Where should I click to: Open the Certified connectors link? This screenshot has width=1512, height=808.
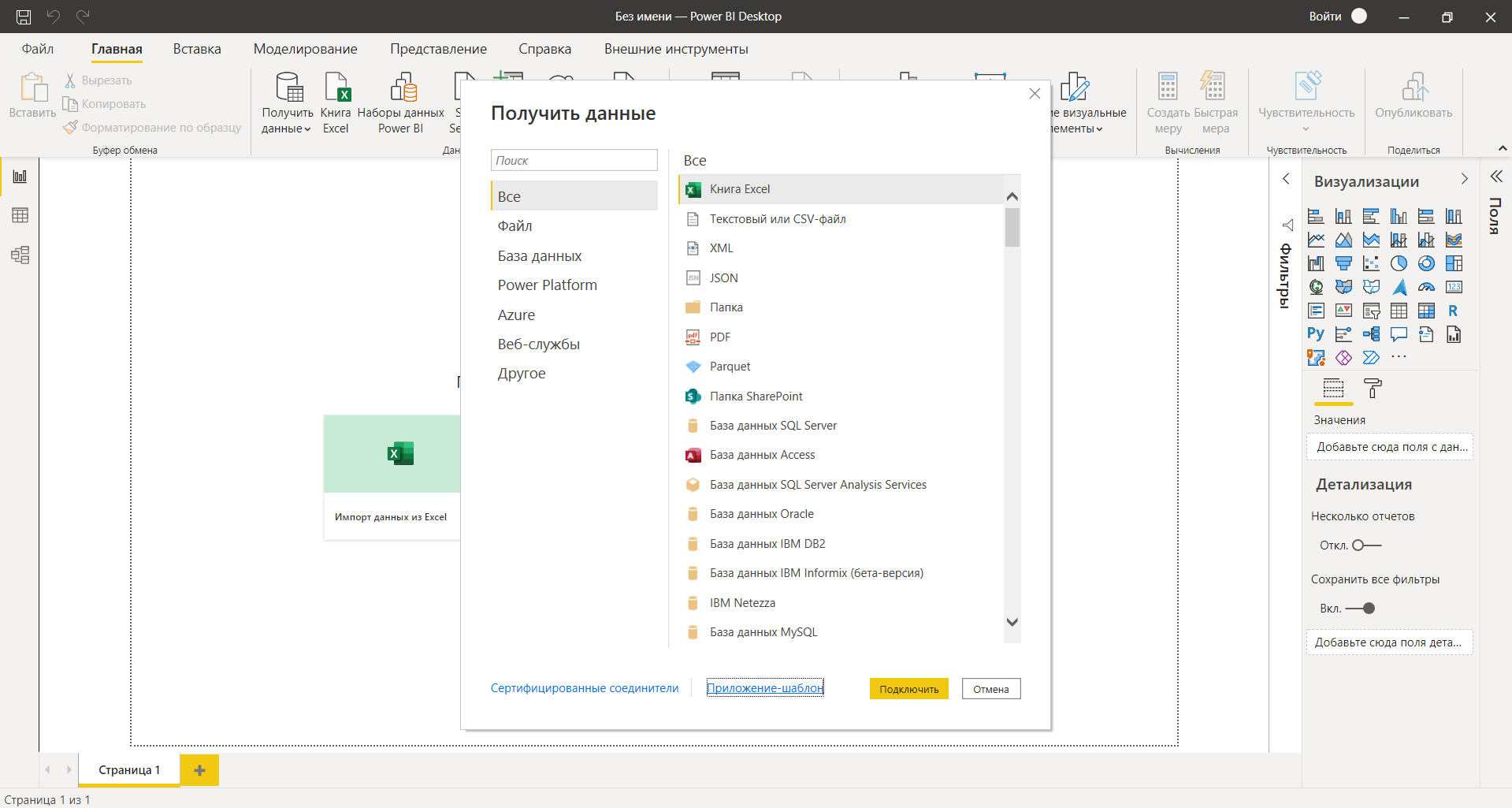click(x=584, y=688)
